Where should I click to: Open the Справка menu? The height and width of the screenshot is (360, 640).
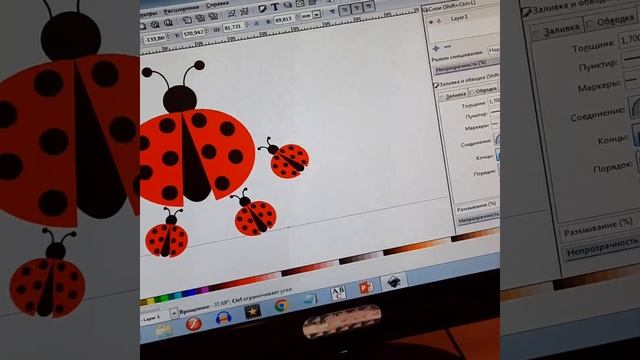(x=217, y=4)
